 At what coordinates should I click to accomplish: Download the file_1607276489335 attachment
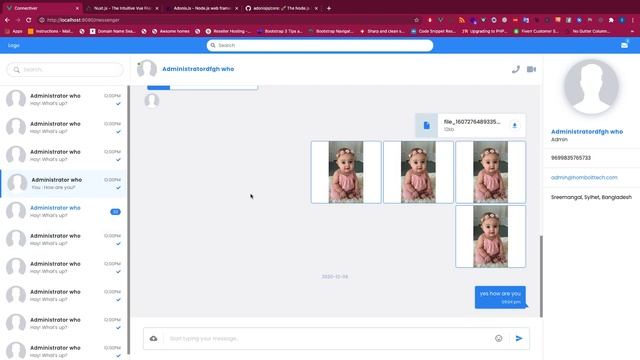514,125
